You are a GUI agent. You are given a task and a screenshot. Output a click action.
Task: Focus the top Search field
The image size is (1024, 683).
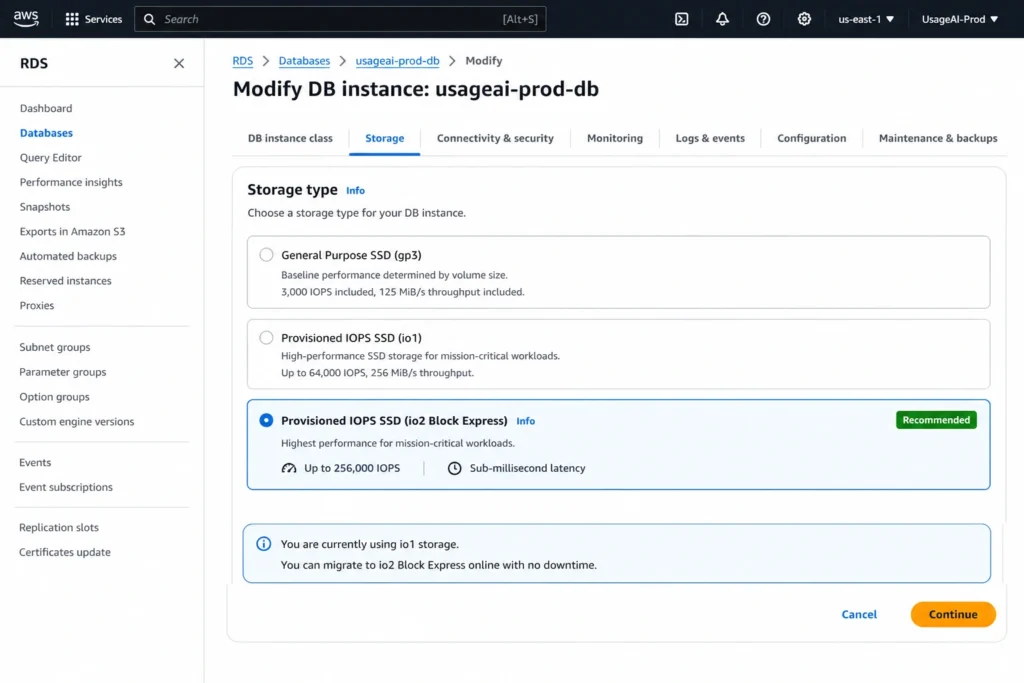point(340,19)
